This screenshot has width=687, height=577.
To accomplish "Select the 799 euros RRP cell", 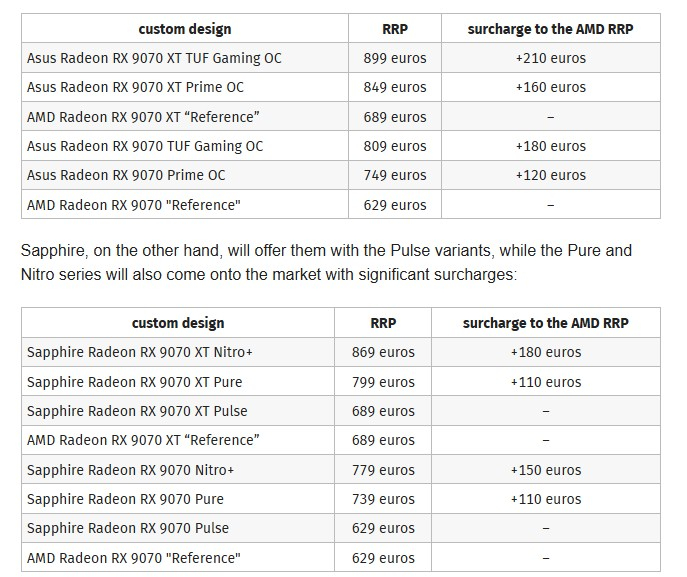I will (383, 382).
